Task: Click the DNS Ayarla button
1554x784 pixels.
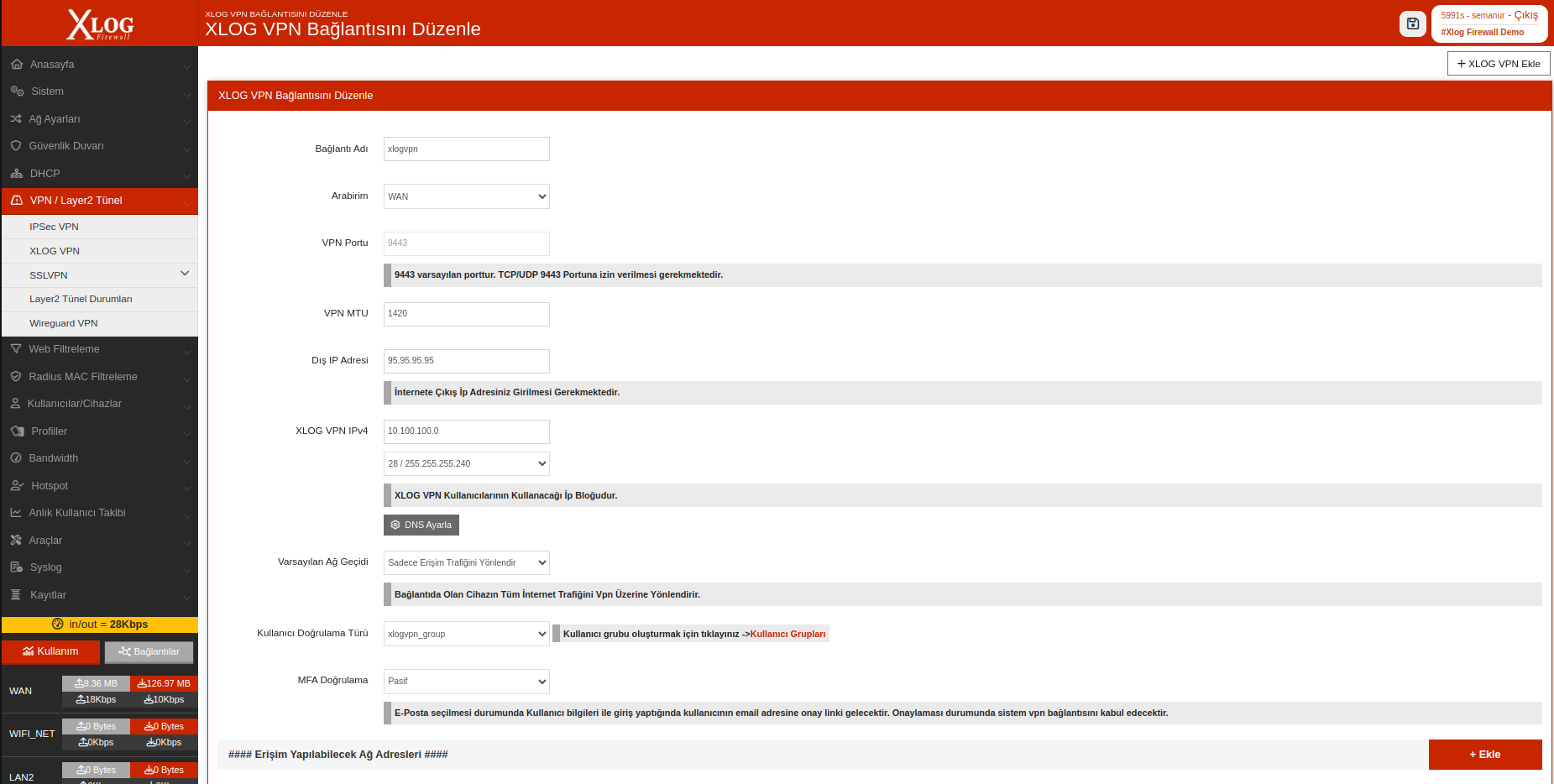Action: (x=421, y=525)
